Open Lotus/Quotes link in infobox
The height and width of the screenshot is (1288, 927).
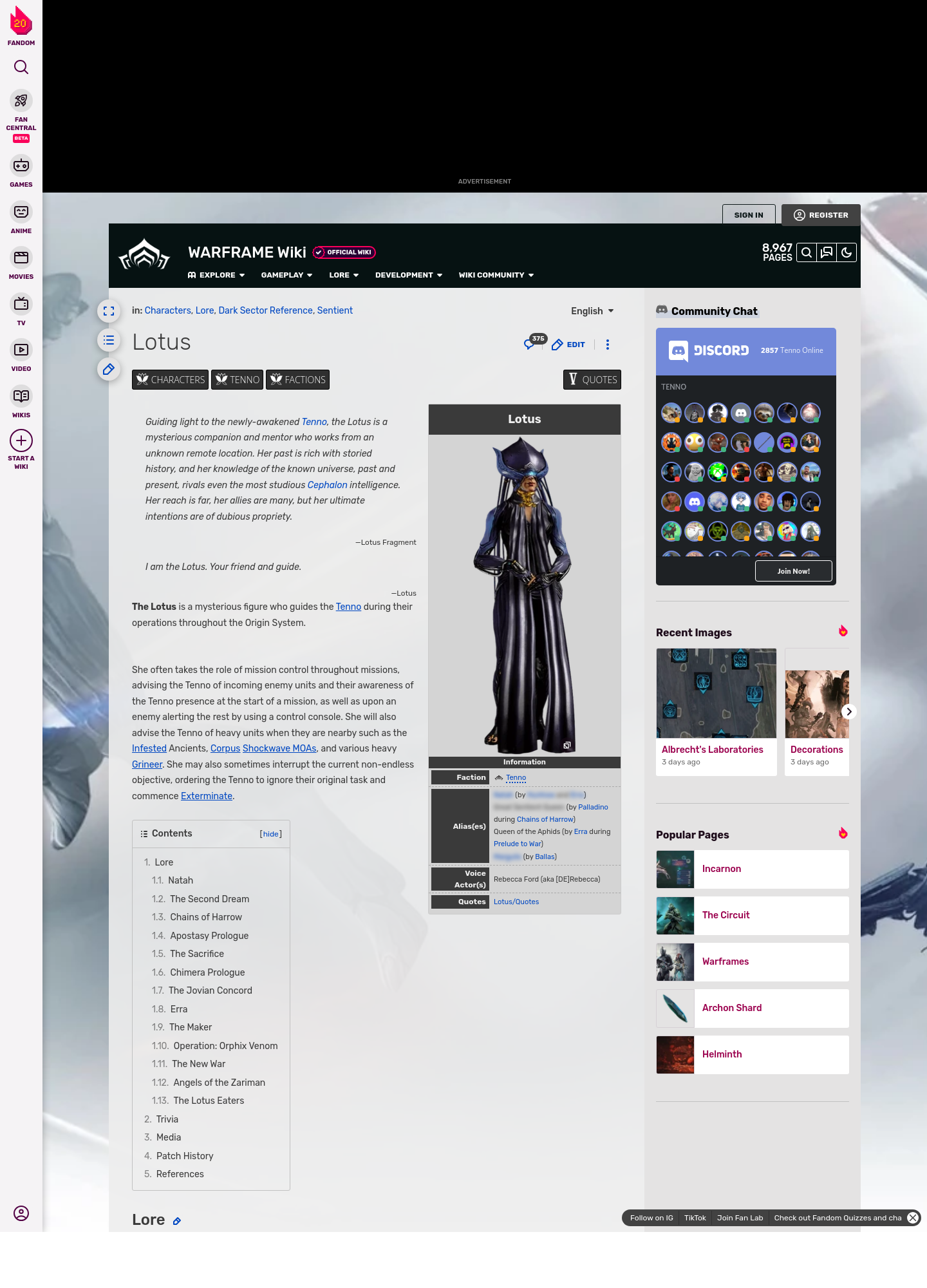516,902
